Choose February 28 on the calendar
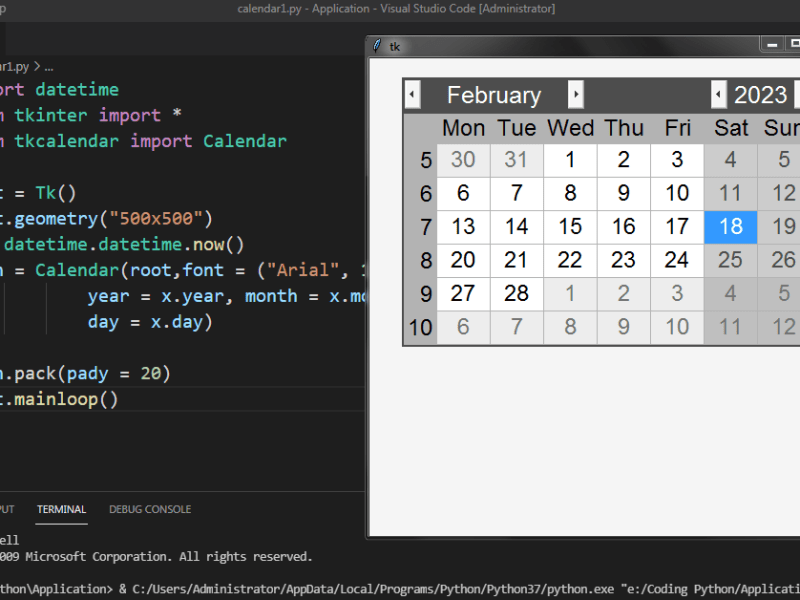 516,293
